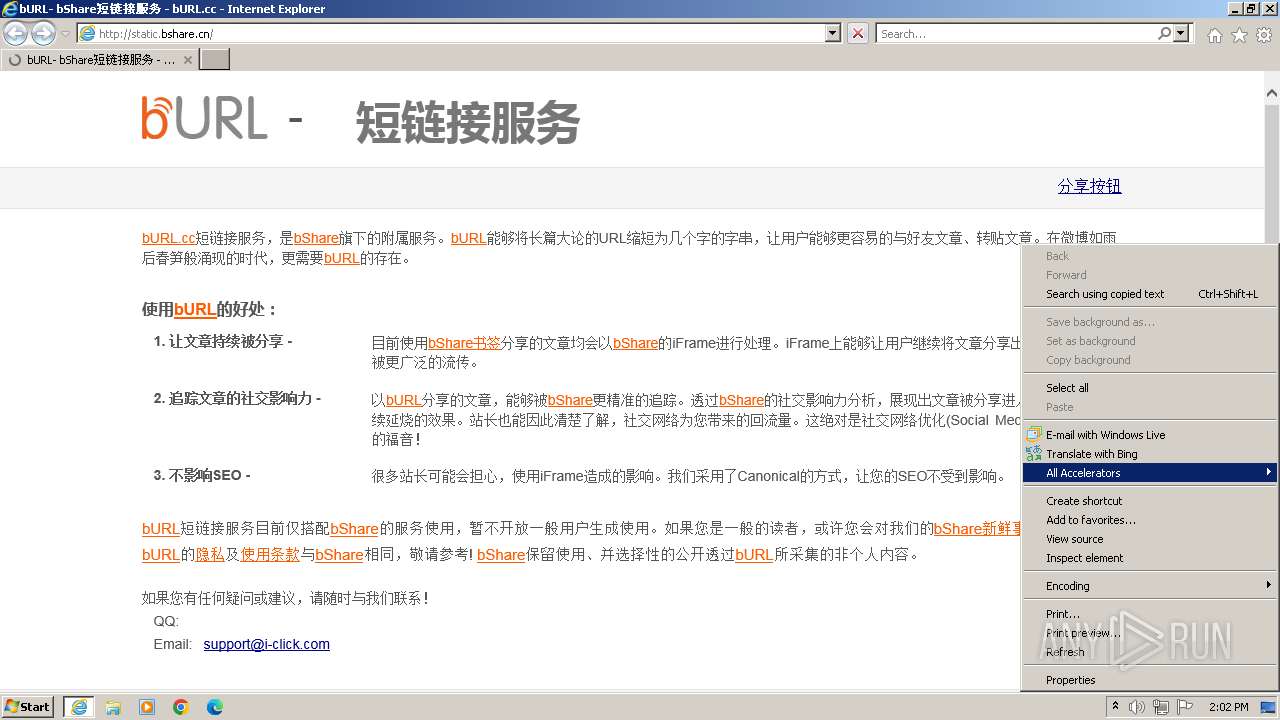Click the E-mail with Windows Live icon
1280x720 pixels.
click(x=1034, y=435)
